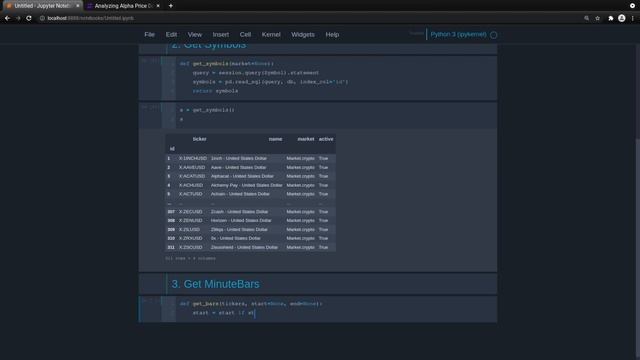The height and width of the screenshot is (360, 640).
Task: Click the 'id' index label
Action: tap(172, 149)
